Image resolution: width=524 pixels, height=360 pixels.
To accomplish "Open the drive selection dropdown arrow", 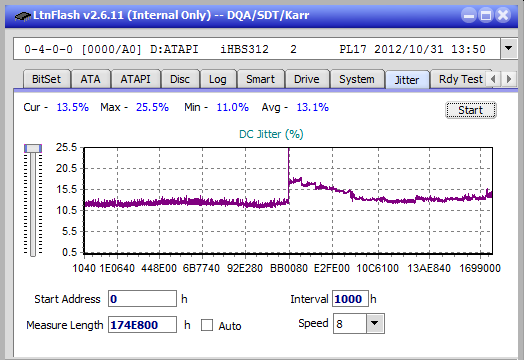I will (x=508, y=48).
